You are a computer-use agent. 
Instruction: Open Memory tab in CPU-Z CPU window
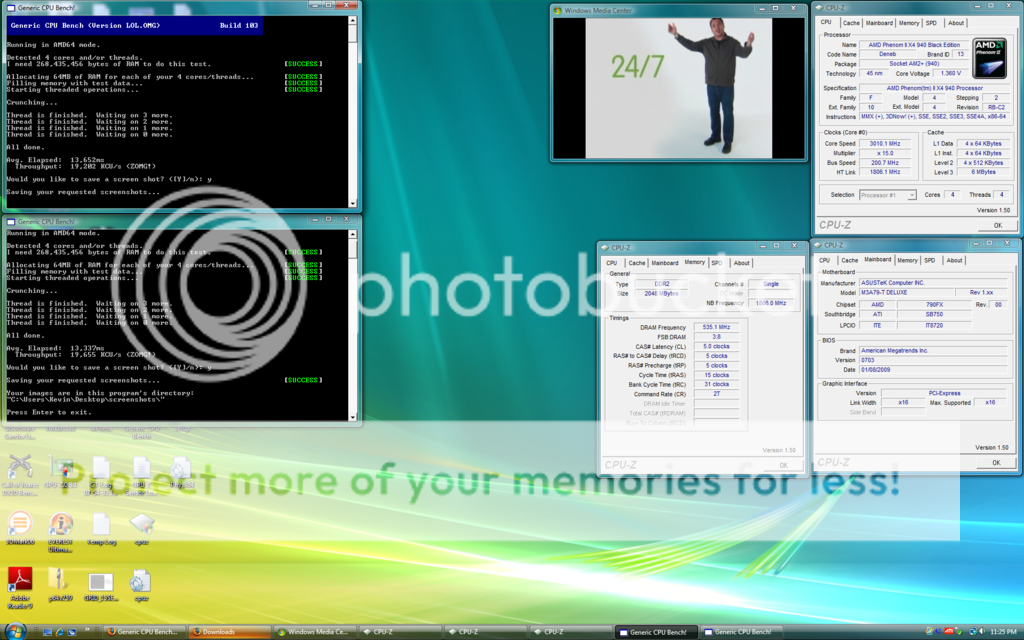point(908,23)
